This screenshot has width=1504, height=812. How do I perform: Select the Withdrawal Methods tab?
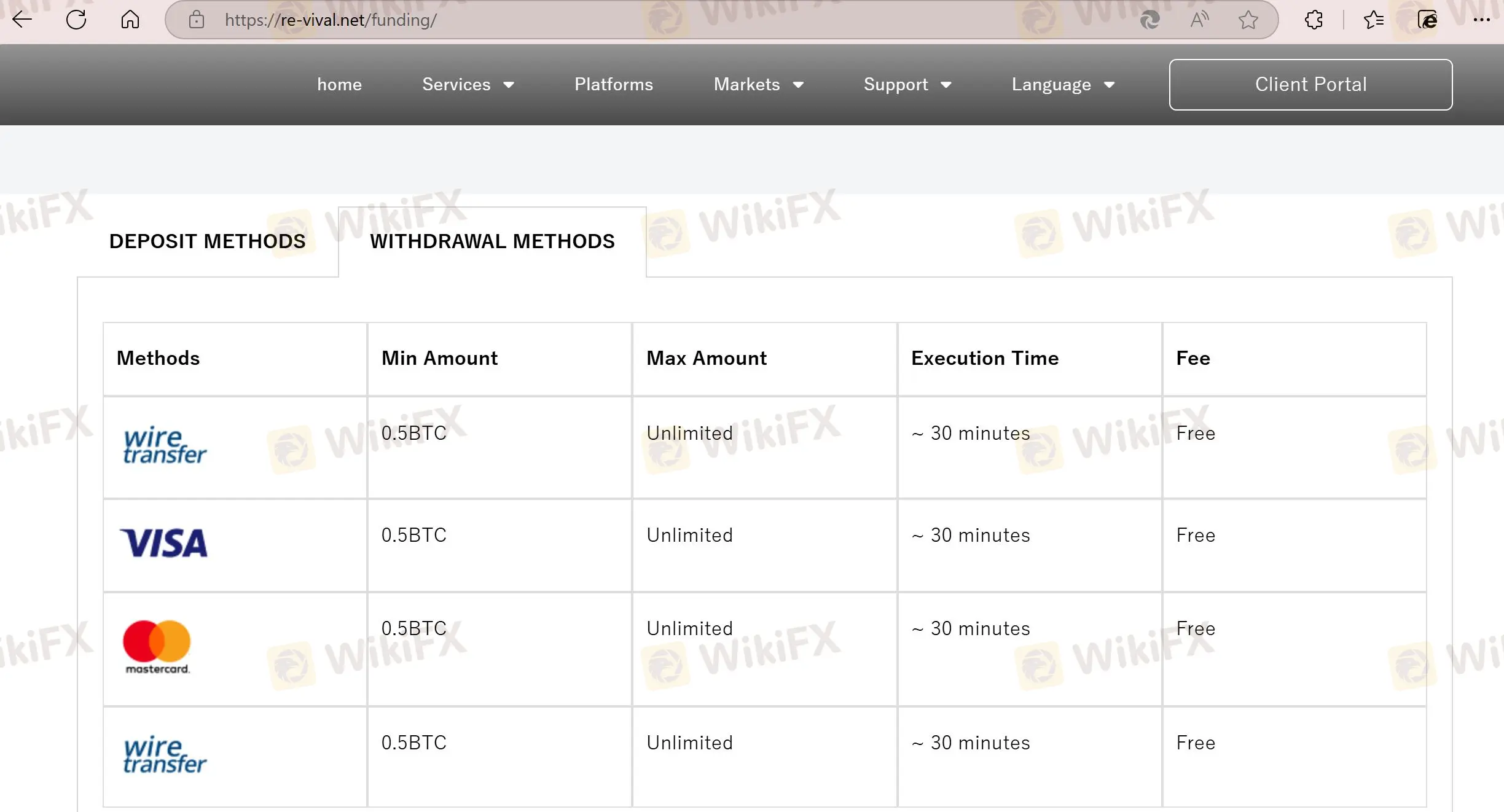coord(492,241)
